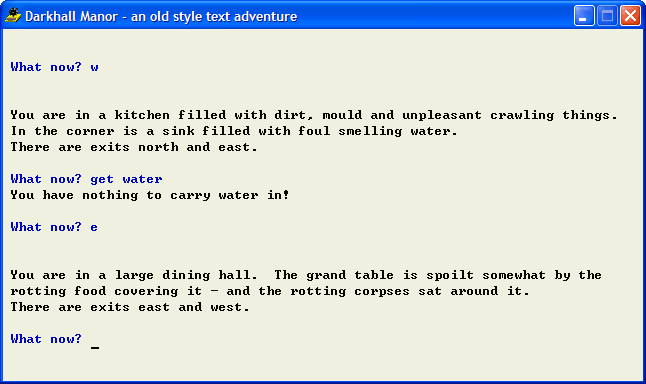This screenshot has width=646, height=384.
Task: Click the 'There are exits east and west.' line
Action: pyautogui.click(x=130, y=307)
